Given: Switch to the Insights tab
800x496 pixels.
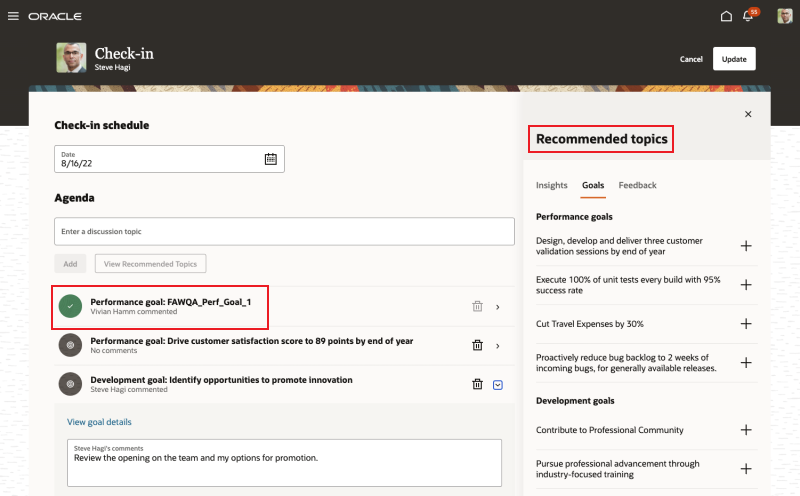Looking at the screenshot, I should click(x=552, y=185).
